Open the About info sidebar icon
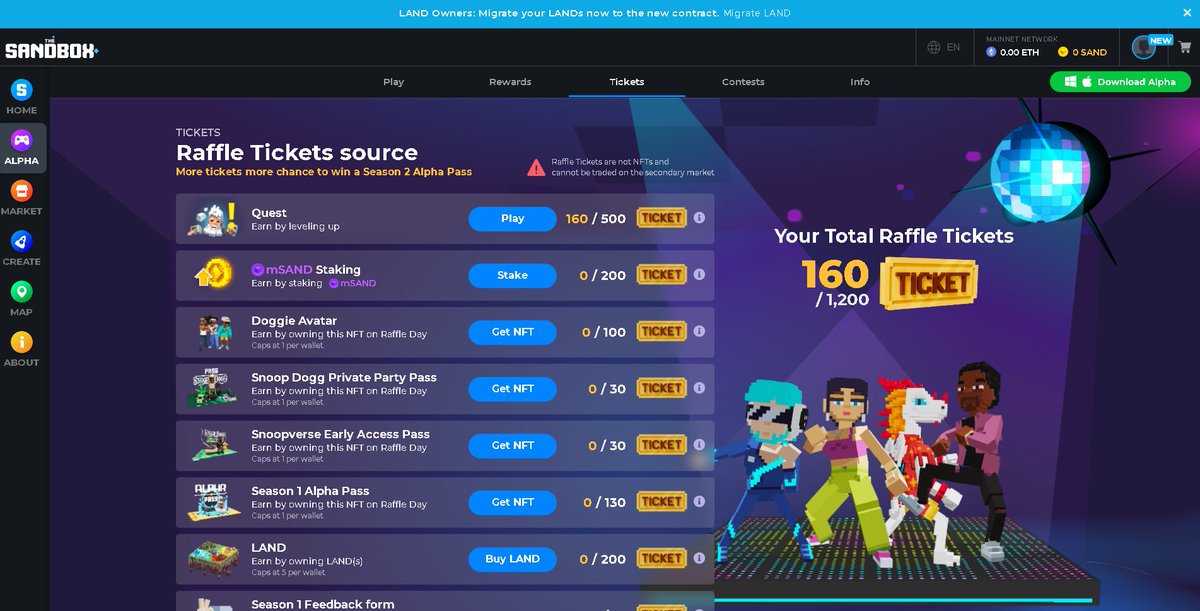This screenshot has height=611, width=1200. (x=21, y=342)
